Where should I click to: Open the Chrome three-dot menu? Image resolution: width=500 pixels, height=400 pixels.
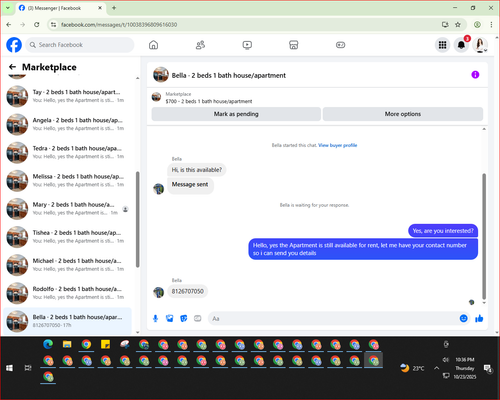click(491, 24)
